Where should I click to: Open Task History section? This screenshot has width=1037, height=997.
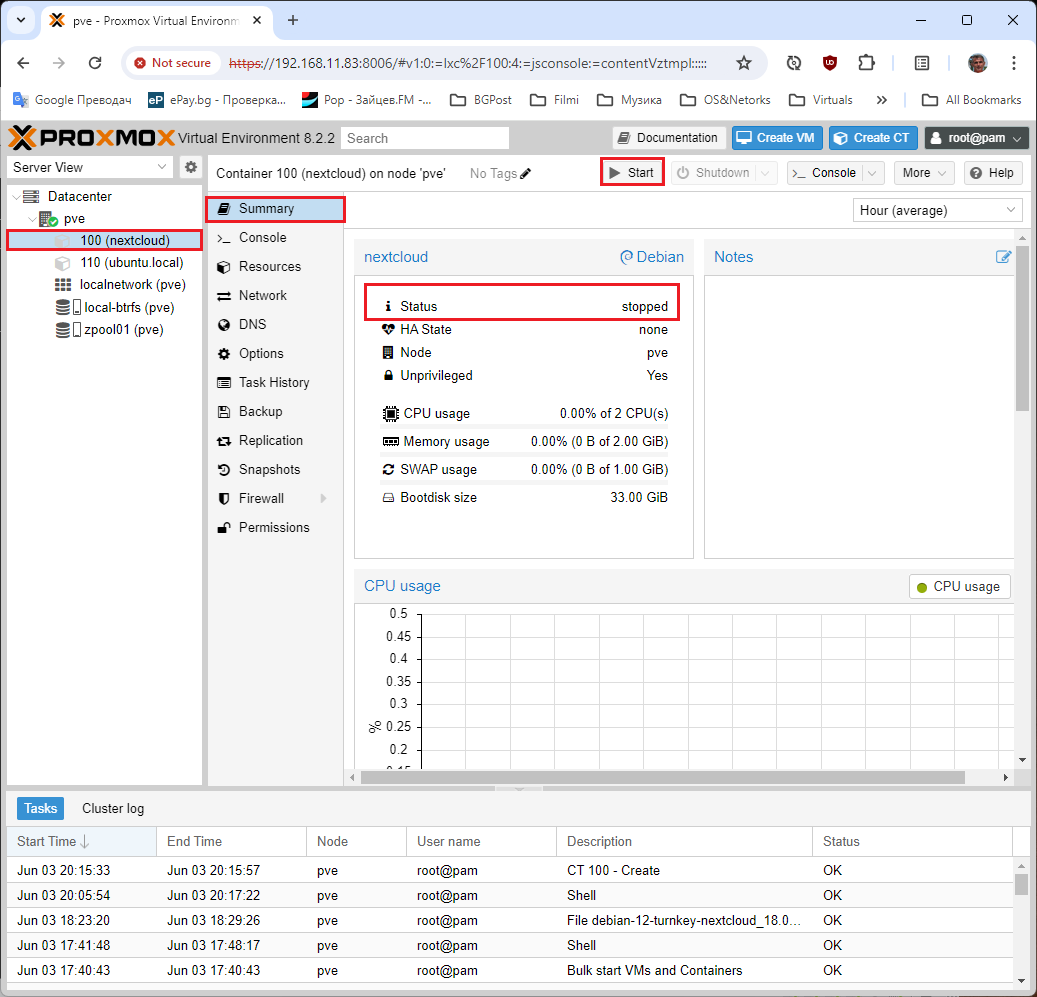275,383
